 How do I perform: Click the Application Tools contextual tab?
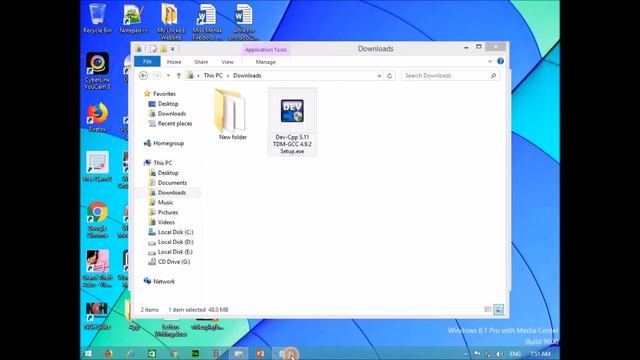266,50
